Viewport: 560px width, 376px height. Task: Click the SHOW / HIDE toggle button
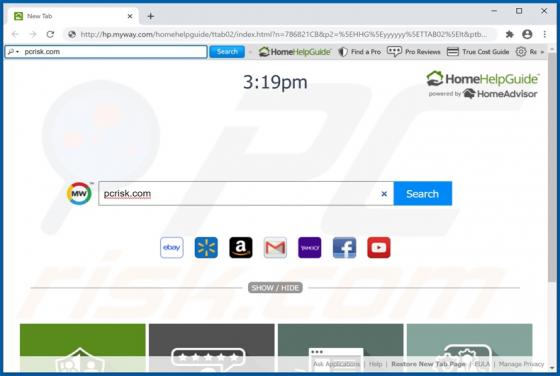pos(275,288)
